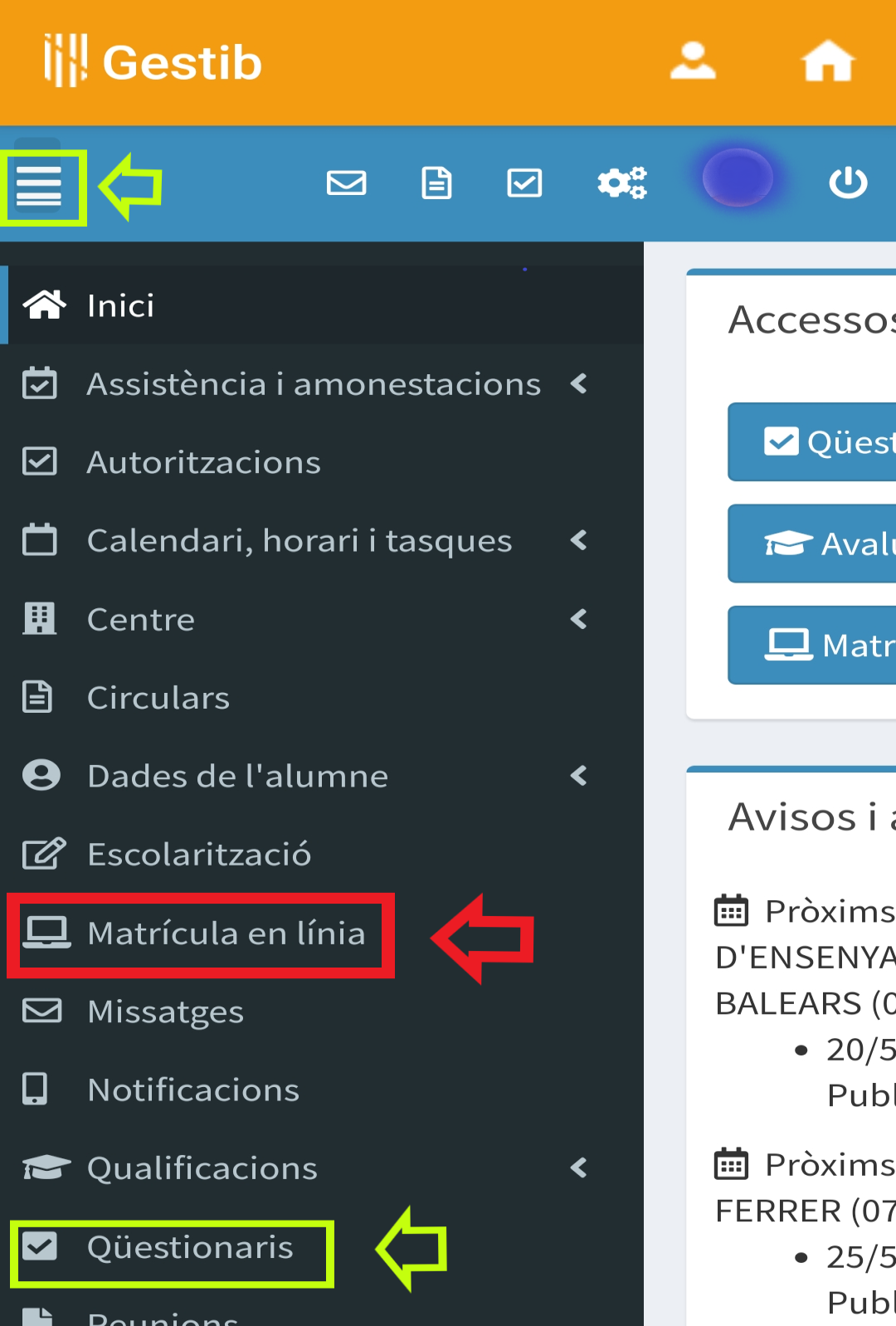Open the user profile icon in header
Screen dimensions: 896x1326
click(693, 61)
